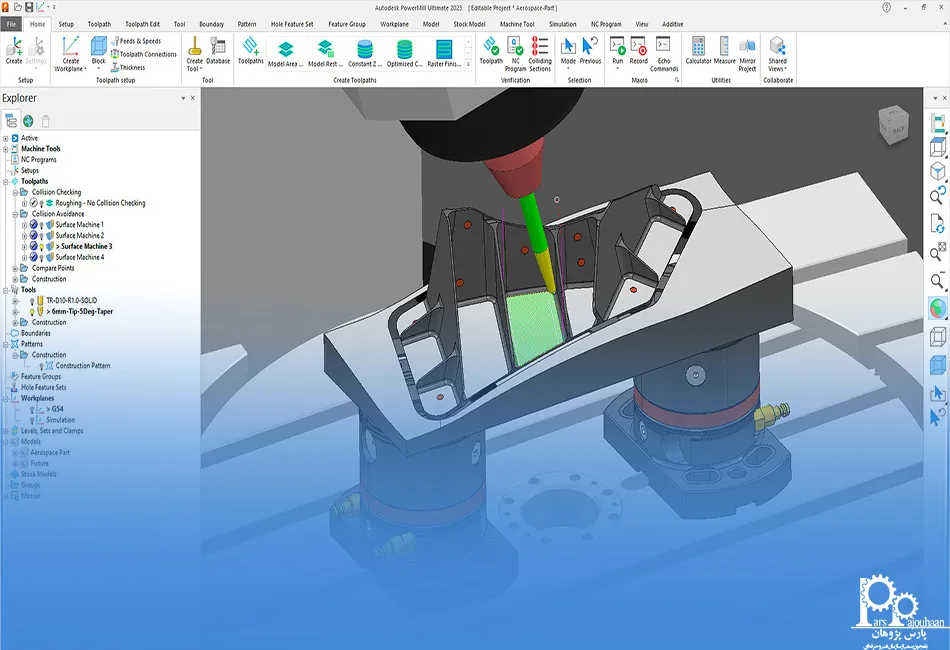Click Feeds & Speeds button
The image size is (950, 650).
[140, 41]
